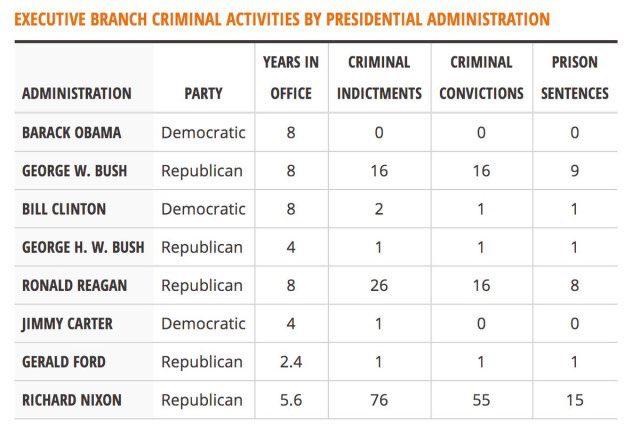Click Reagan's 26 indictments cell

[x=379, y=285]
